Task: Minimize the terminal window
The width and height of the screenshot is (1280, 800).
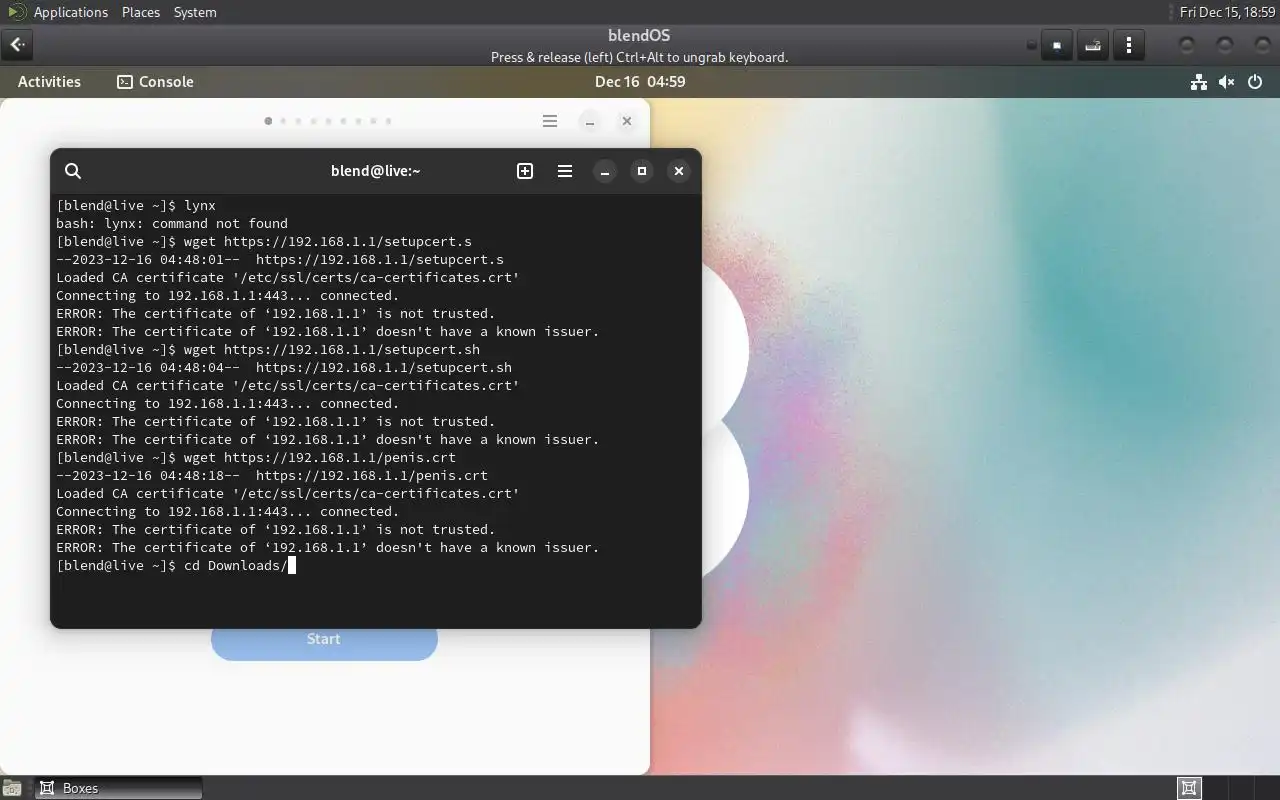Action: pos(605,171)
